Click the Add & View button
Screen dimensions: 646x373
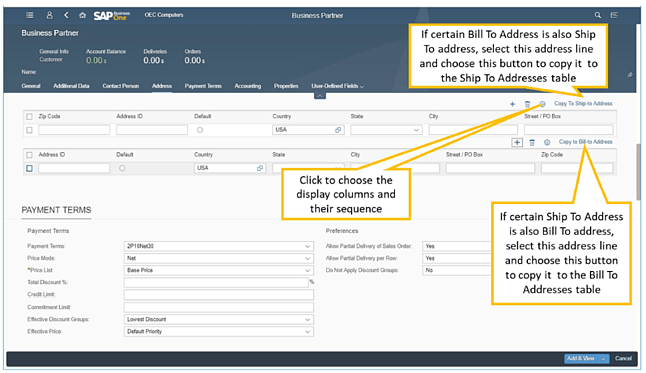(x=581, y=359)
